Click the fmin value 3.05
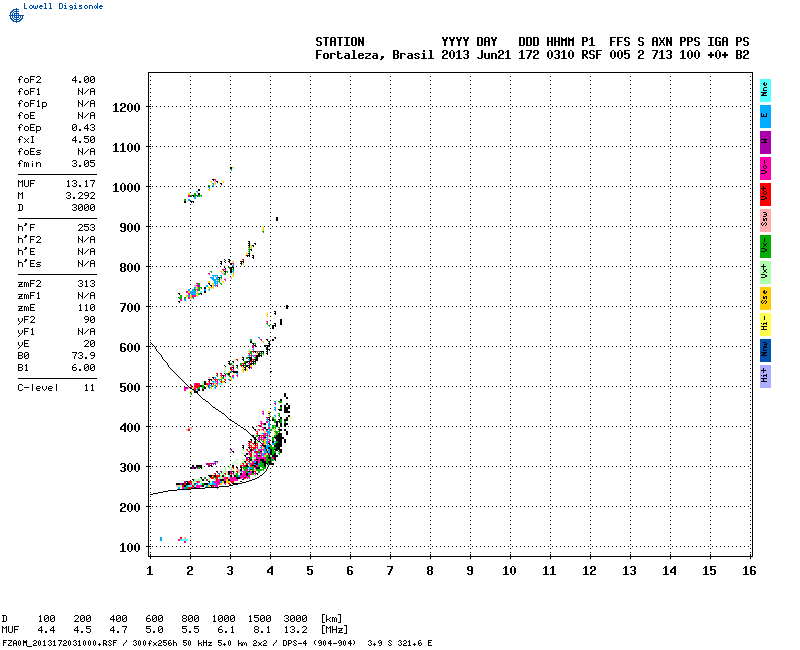Viewport: 800px width, 650px height. (x=83, y=164)
